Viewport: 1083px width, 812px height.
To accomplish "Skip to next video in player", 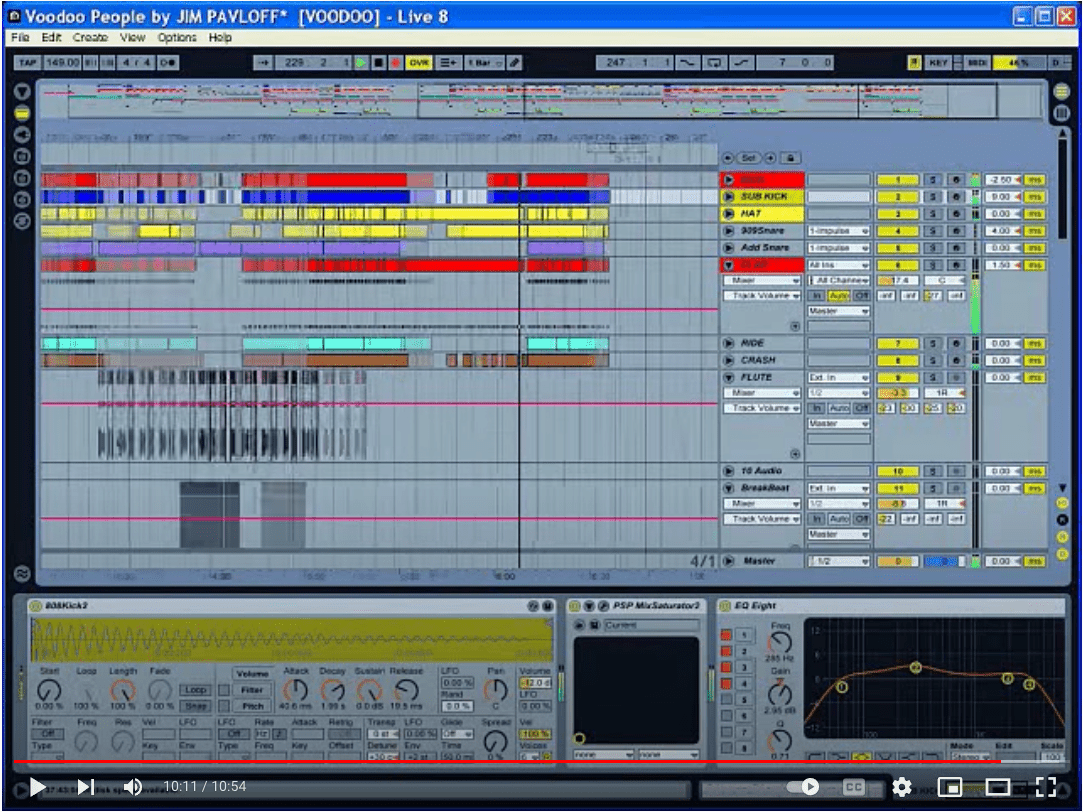I will 86,787.
